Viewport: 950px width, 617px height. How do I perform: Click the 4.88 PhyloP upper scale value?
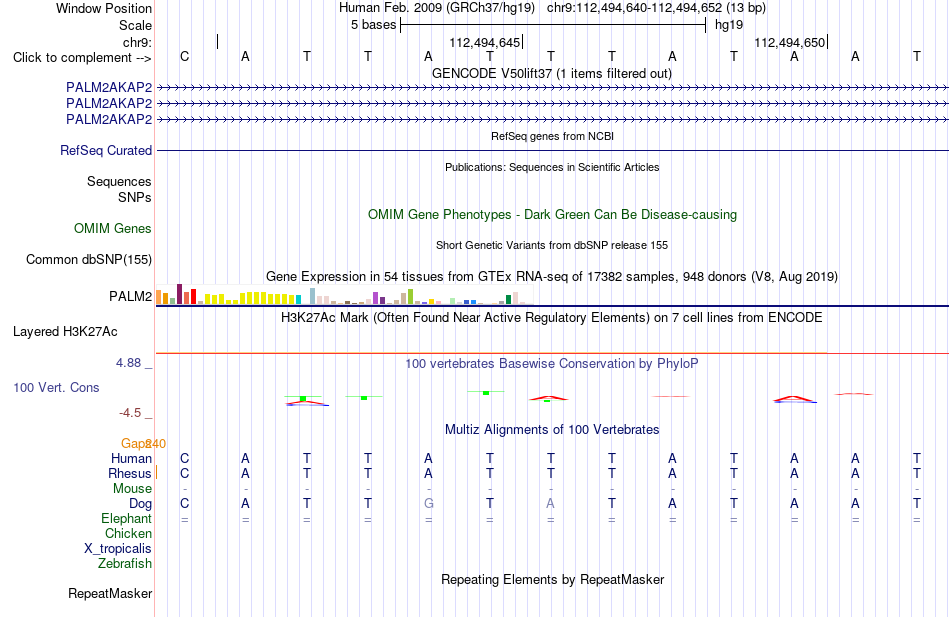pyautogui.click(x=128, y=363)
